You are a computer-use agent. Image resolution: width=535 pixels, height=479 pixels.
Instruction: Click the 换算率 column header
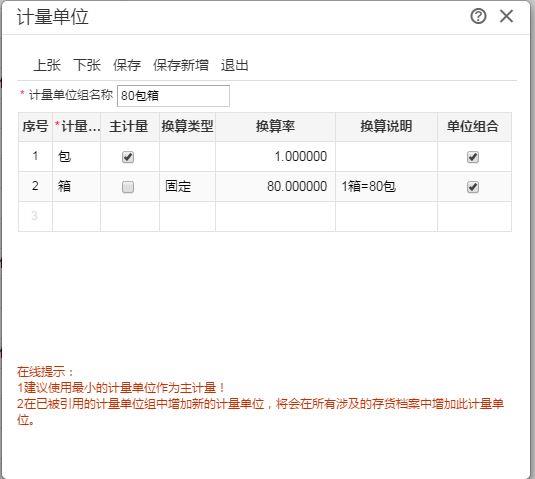pos(275,127)
